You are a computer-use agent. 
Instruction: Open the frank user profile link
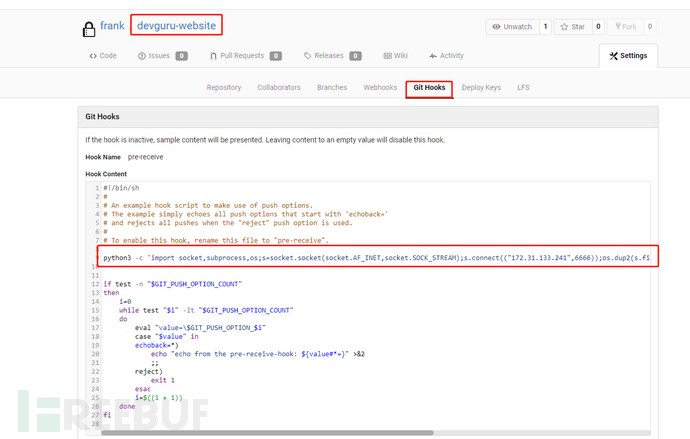coord(112,24)
